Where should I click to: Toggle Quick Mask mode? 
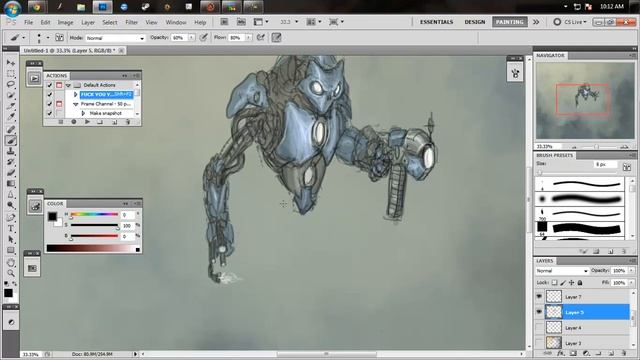pyautogui.click(x=11, y=322)
